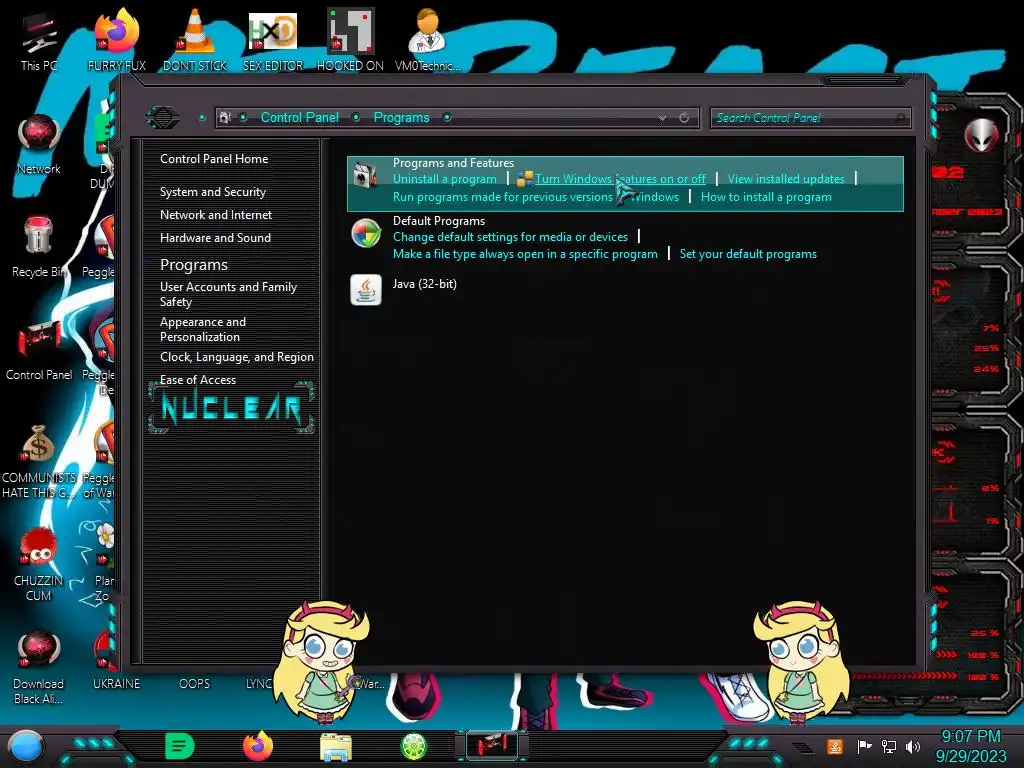This screenshot has width=1024, height=768.
Task: Click the Default Programs category icon
Action: click(366, 234)
